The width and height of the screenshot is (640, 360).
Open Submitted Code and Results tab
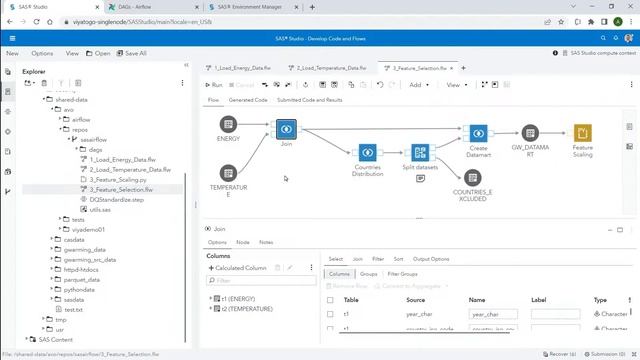tap(309, 100)
